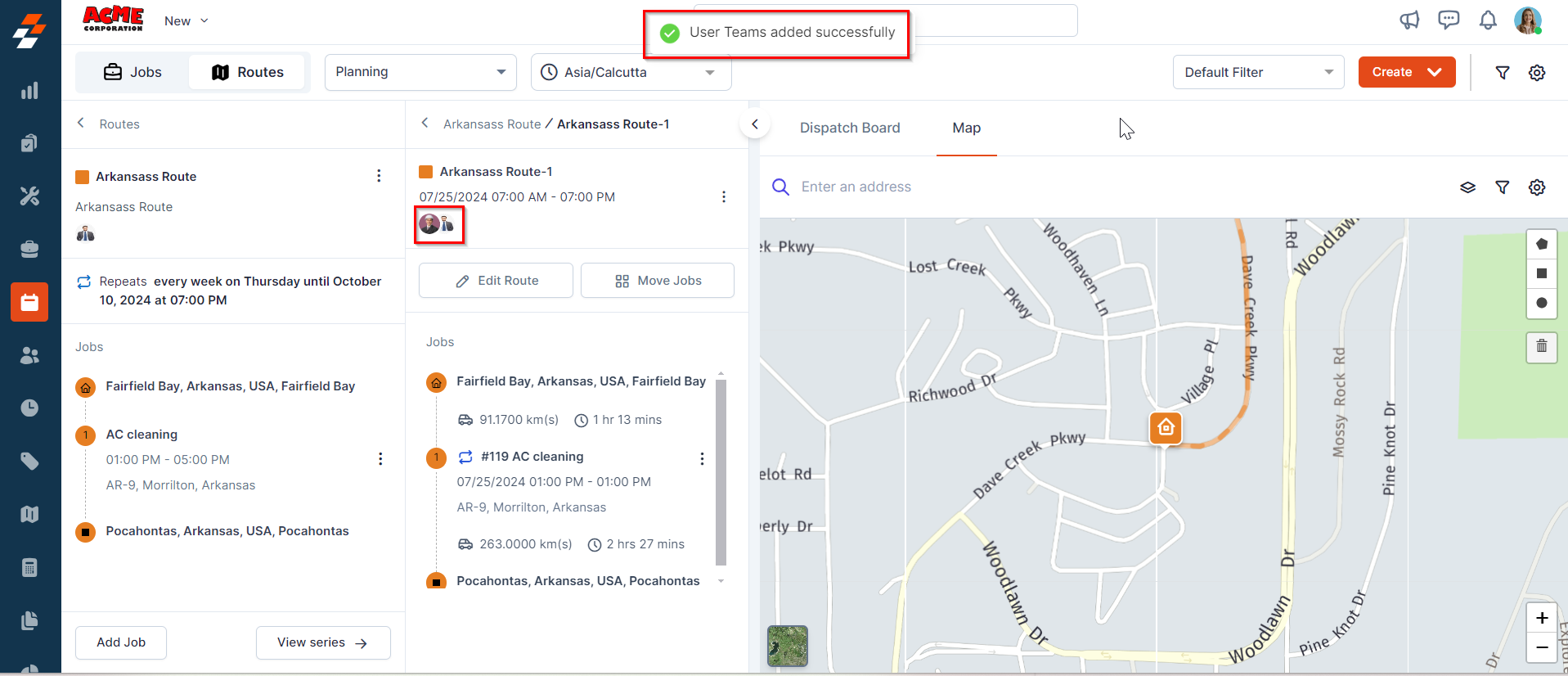Collapse the route panel with chevron toggle
This screenshot has width=1568, height=676.
point(755,124)
